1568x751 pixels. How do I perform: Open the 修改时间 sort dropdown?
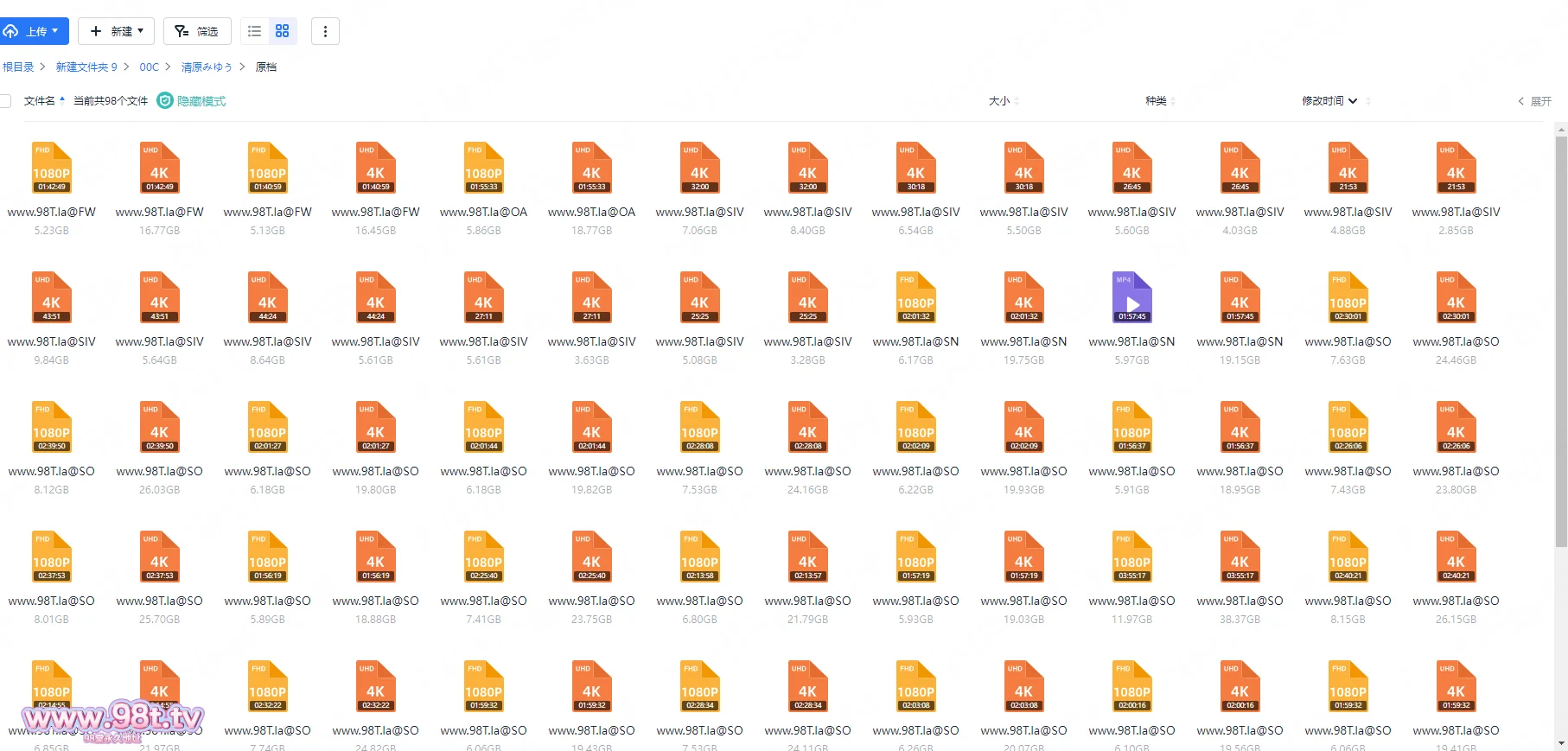1329,101
